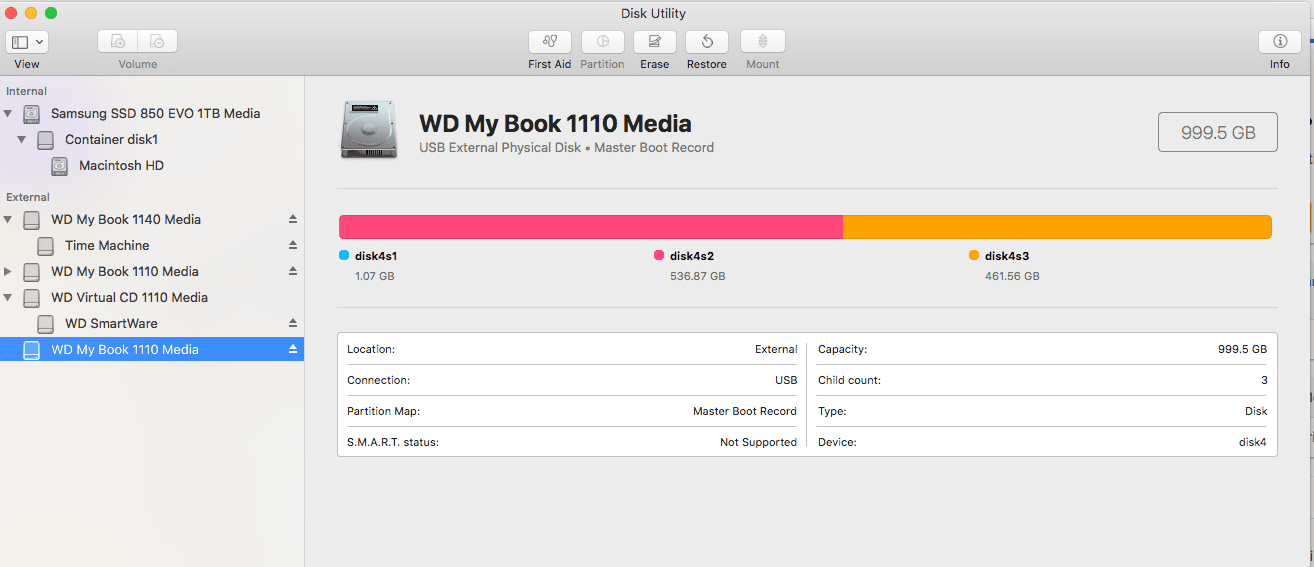The image size is (1314, 567).
Task: Click the orange disk4s3 bar segment
Action: click(1057, 227)
